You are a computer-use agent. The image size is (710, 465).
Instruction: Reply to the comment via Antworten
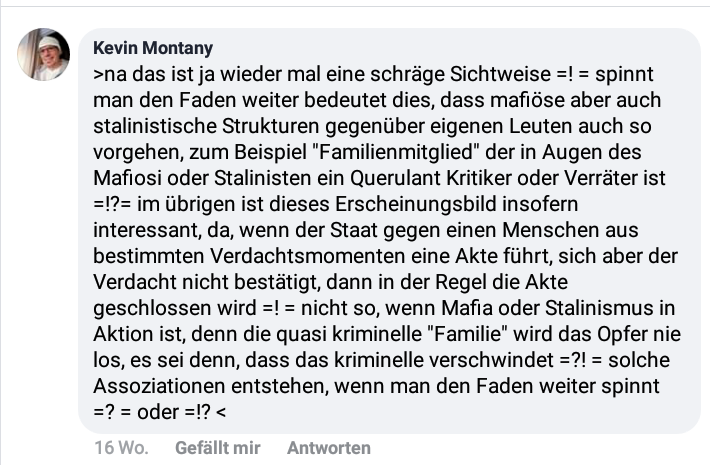(329, 448)
